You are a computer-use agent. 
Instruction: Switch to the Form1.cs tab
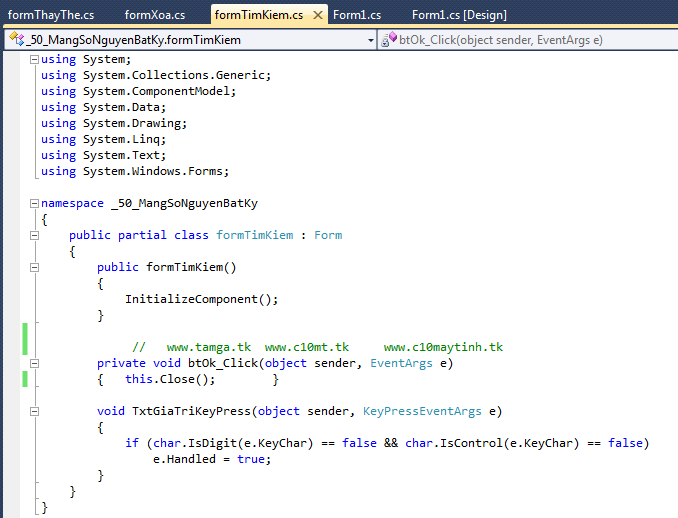pyautogui.click(x=357, y=15)
